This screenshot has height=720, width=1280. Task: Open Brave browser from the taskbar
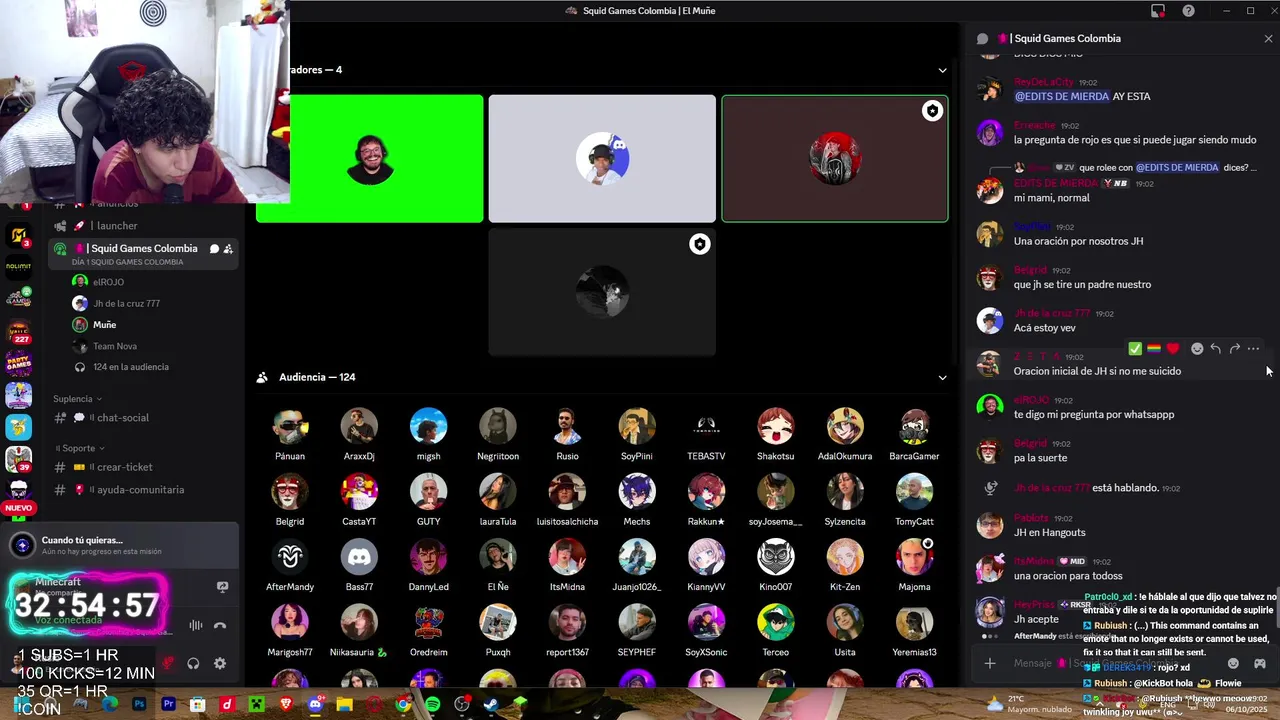pyautogui.click(x=286, y=705)
